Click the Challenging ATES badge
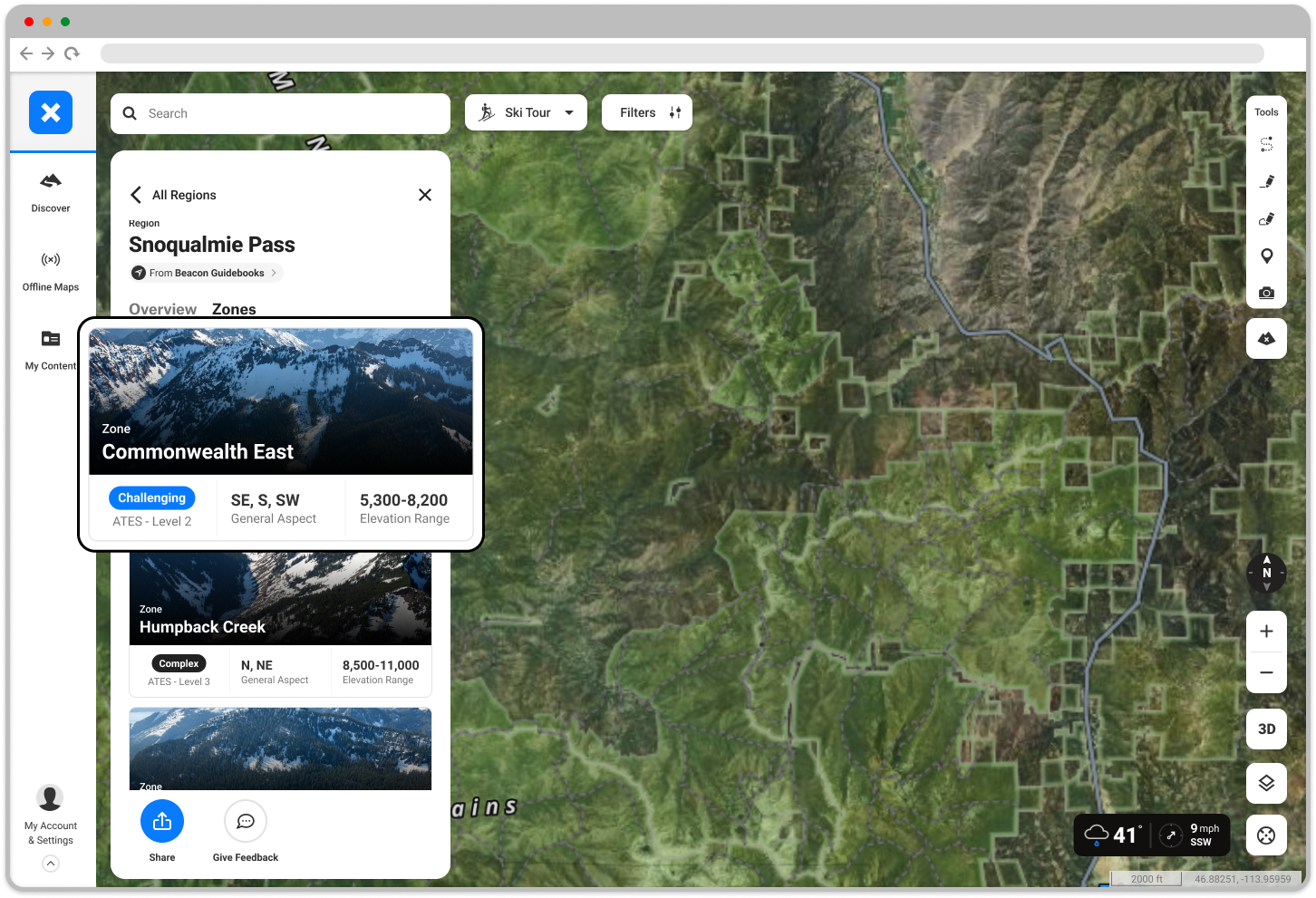 (x=151, y=497)
